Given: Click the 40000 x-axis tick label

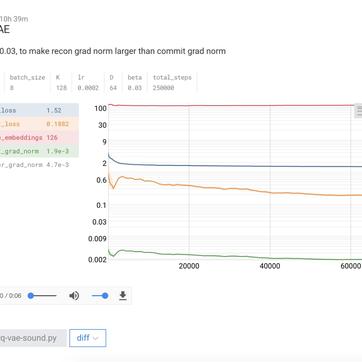Looking at the screenshot, I should 270,266.
